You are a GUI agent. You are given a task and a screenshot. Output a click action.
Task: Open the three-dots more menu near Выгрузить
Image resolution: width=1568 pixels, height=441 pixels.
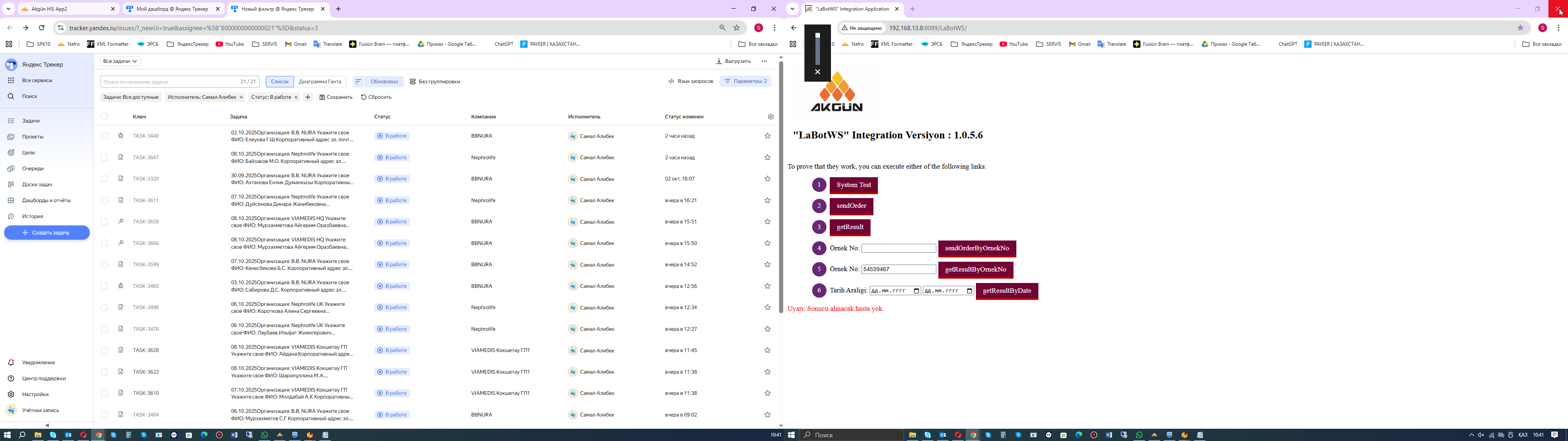pos(764,62)
